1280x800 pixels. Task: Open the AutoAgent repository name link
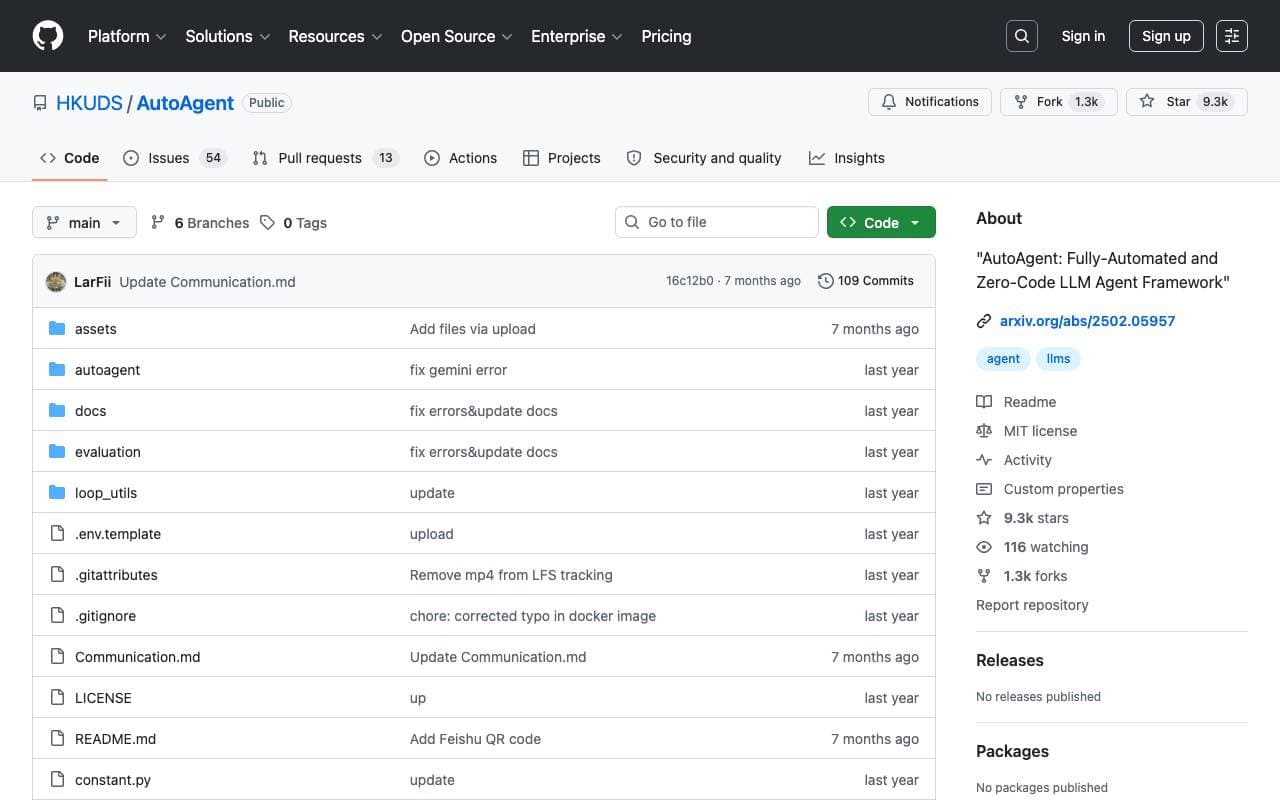click(185, 103)
